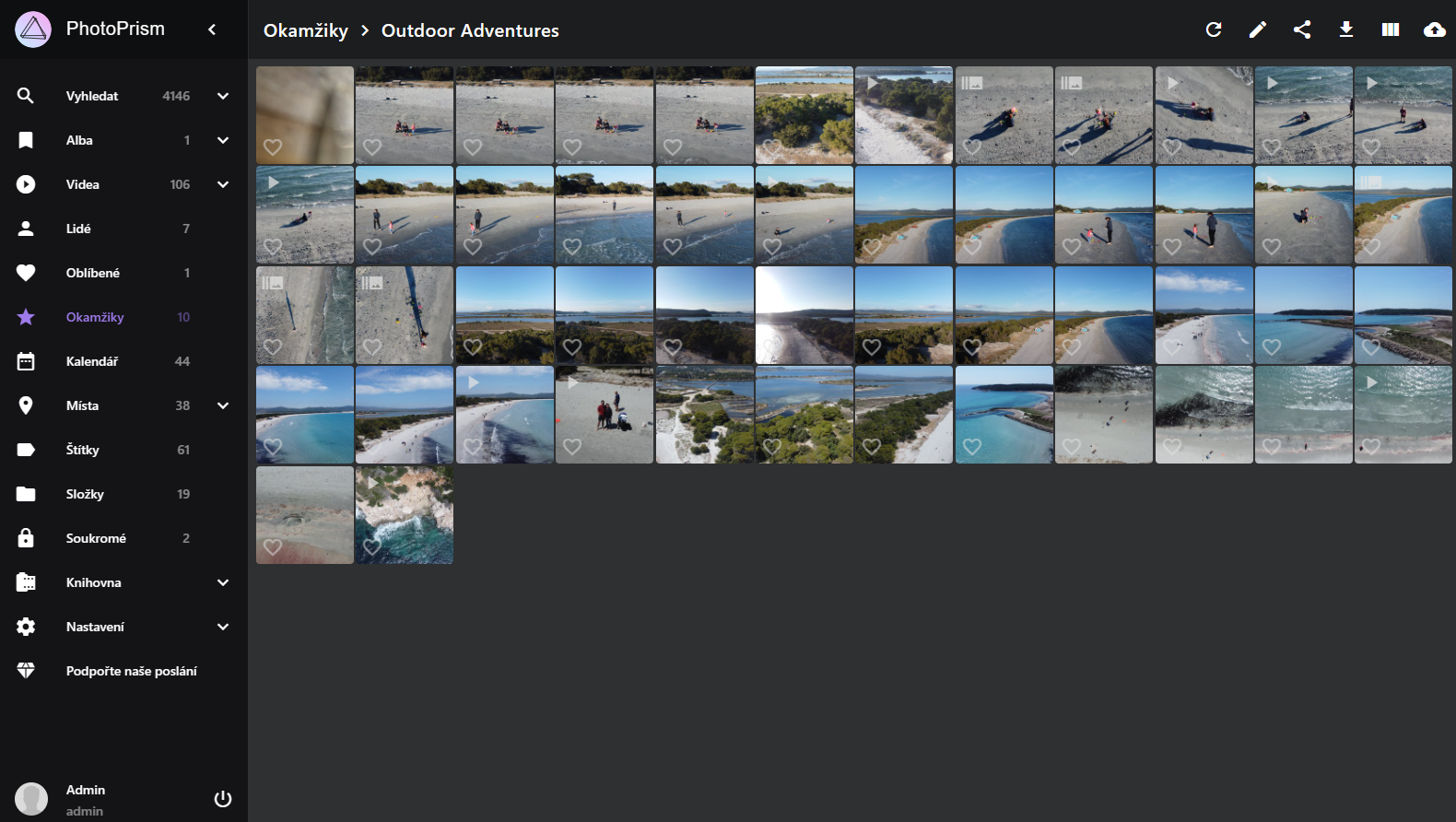Expand the Místa submenu chevron
This screenshot has width=1456, height=822.
(223, 405)
